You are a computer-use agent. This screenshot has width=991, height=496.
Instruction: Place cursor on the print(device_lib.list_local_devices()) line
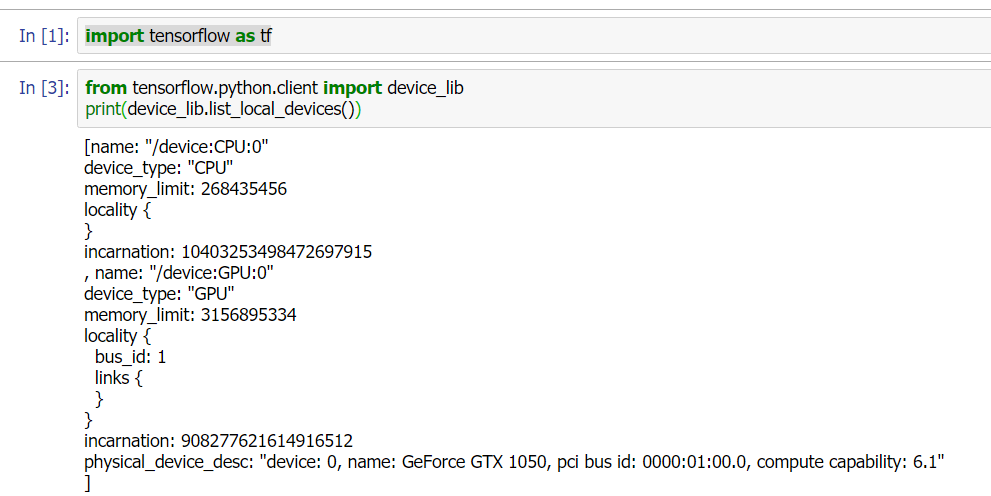[x=222, y=108]
